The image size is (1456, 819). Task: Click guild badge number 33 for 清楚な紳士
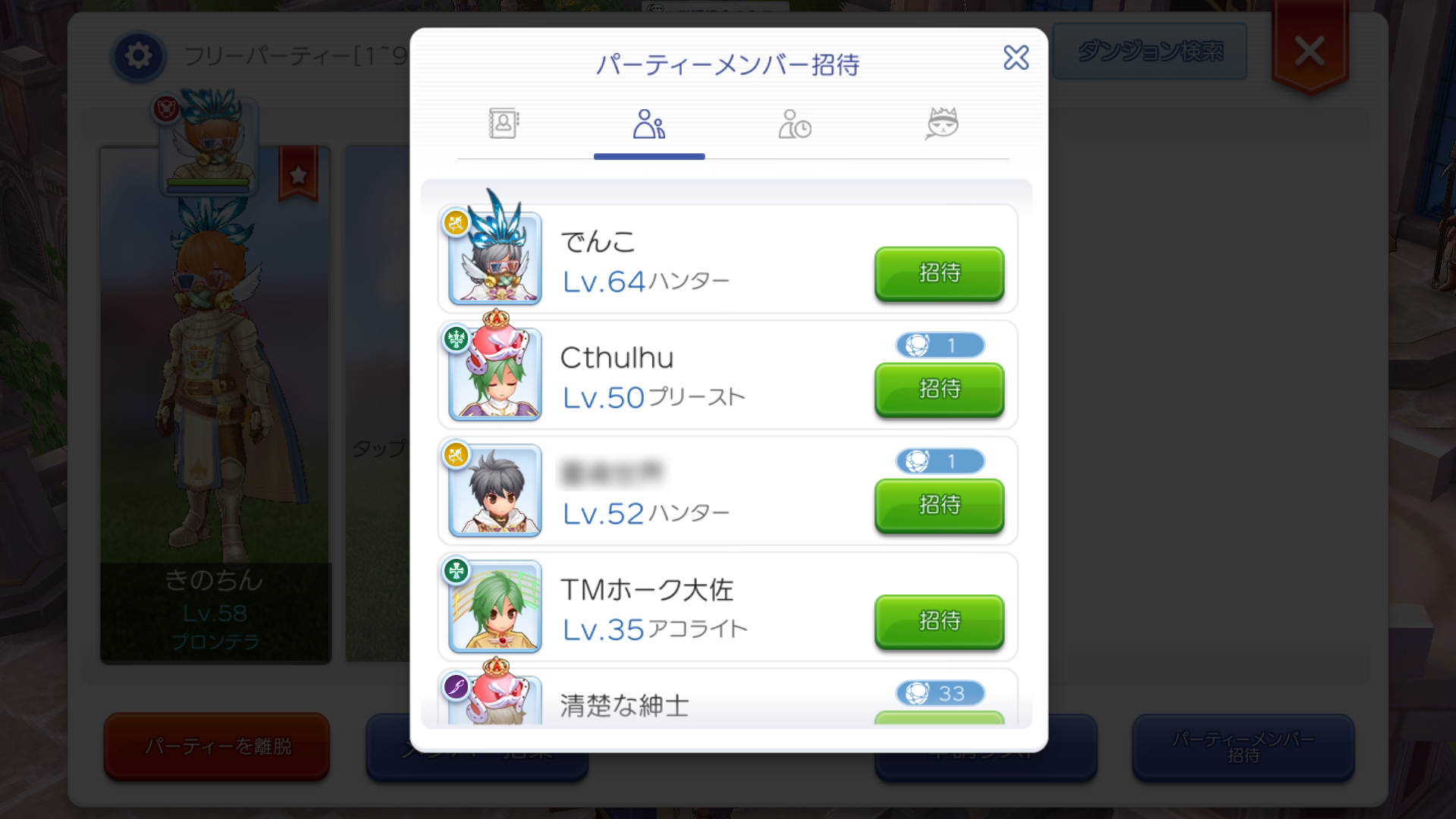pos(940,693)
